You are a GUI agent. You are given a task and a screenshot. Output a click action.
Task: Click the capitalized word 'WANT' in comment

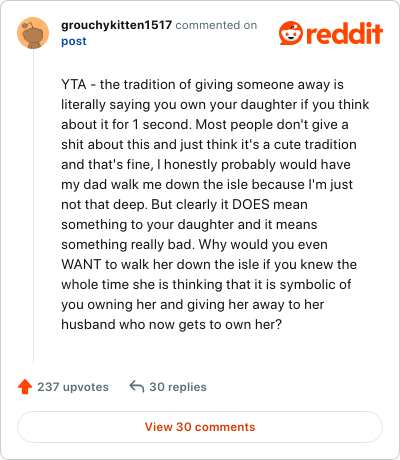click(81, 264)
